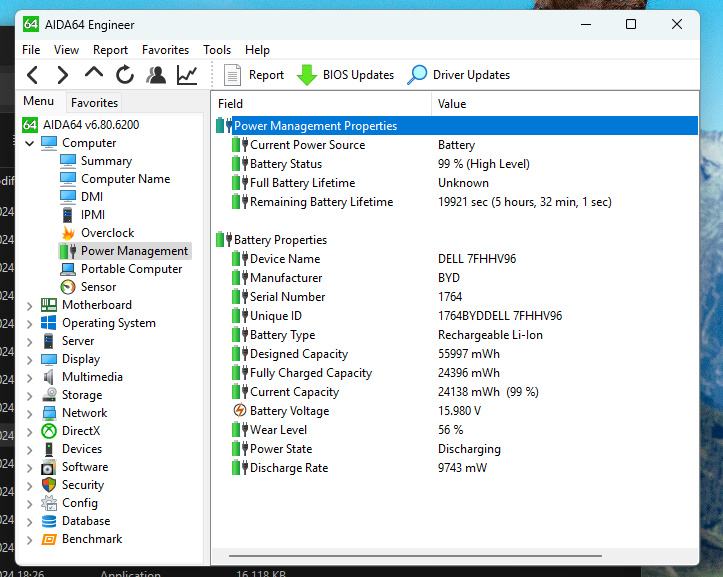Go up one level with Up arrow

(94, 74)
